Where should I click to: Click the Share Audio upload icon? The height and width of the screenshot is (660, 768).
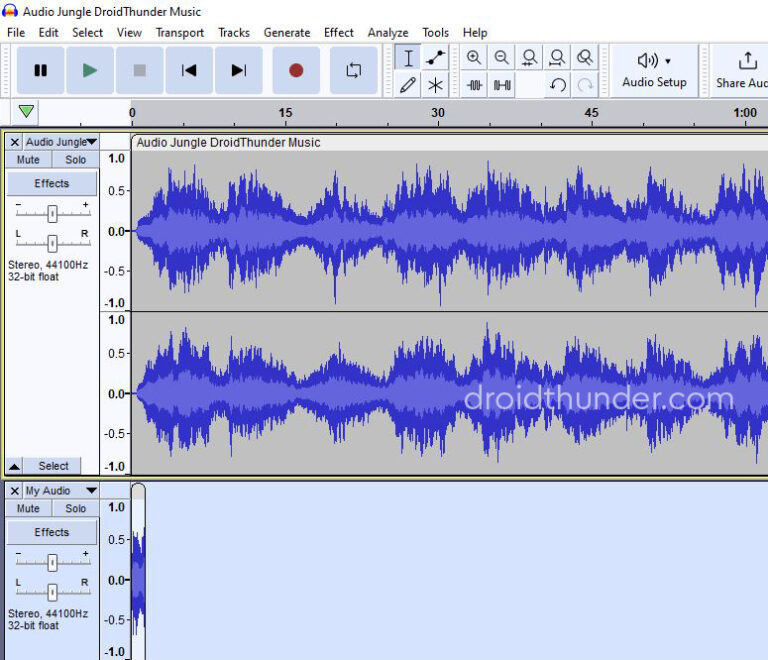pos(747,61)
